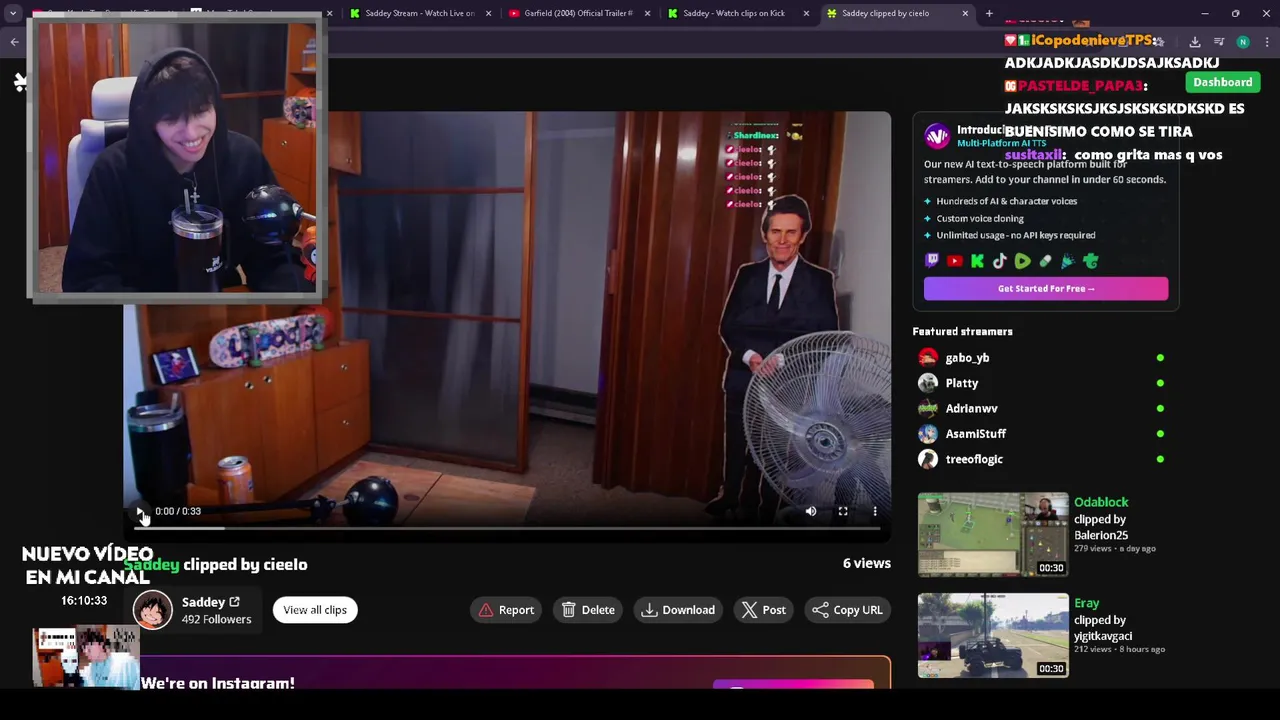
Task: Open the Dashboard button
Action: (1222, 82)
